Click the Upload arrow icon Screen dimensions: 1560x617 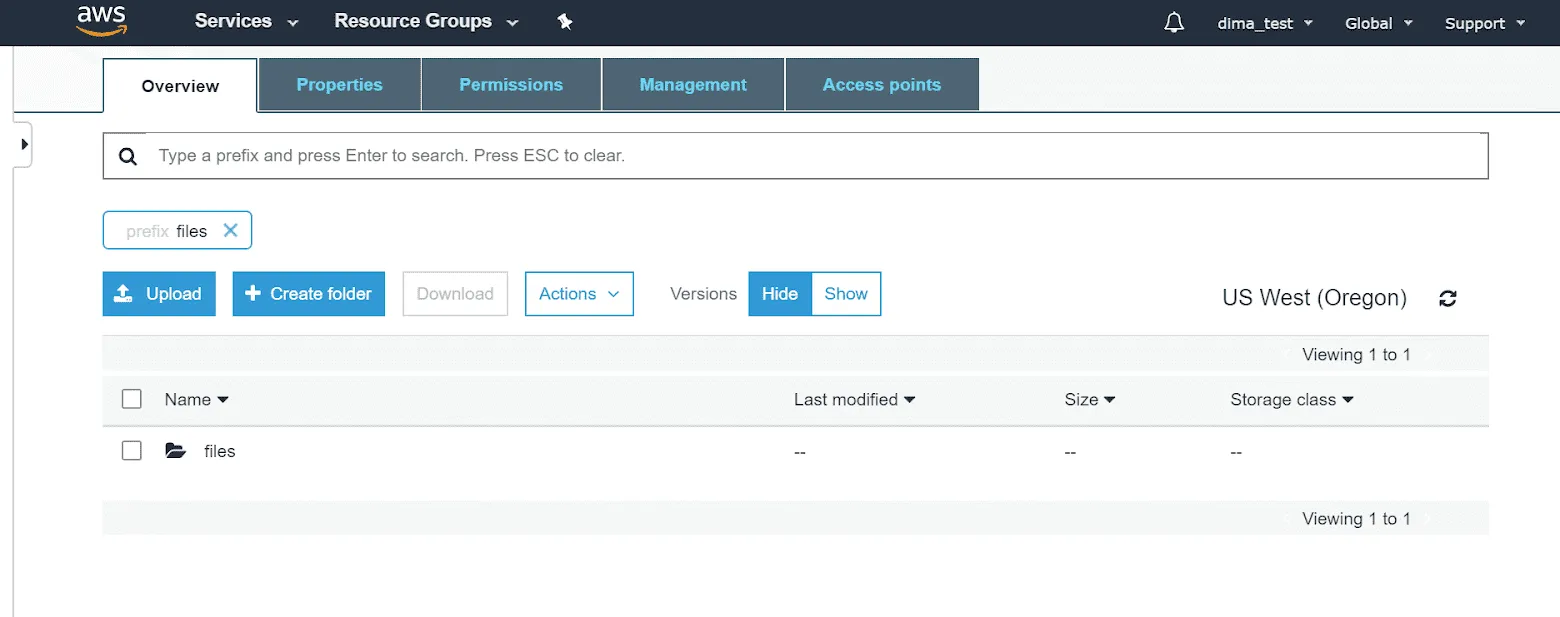[122, 293]
